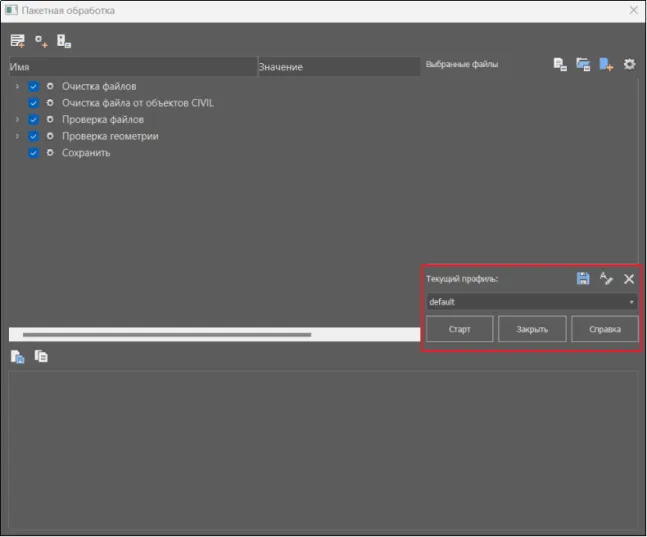Click the Имя column header

pos(132,67)
